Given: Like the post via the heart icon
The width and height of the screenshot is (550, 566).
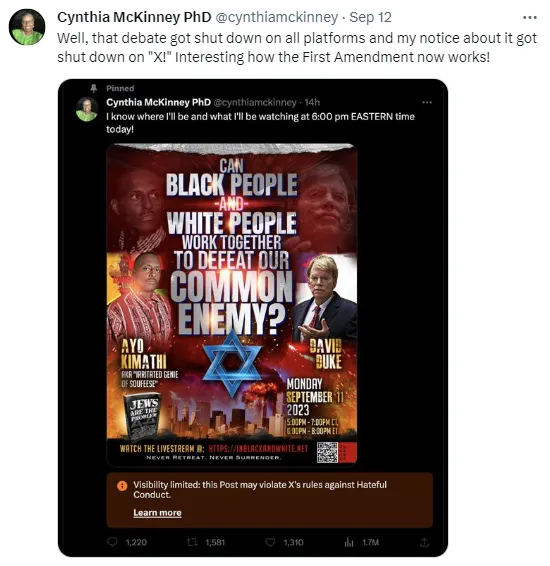Looking at the screenshot, I should pos(270,542).
